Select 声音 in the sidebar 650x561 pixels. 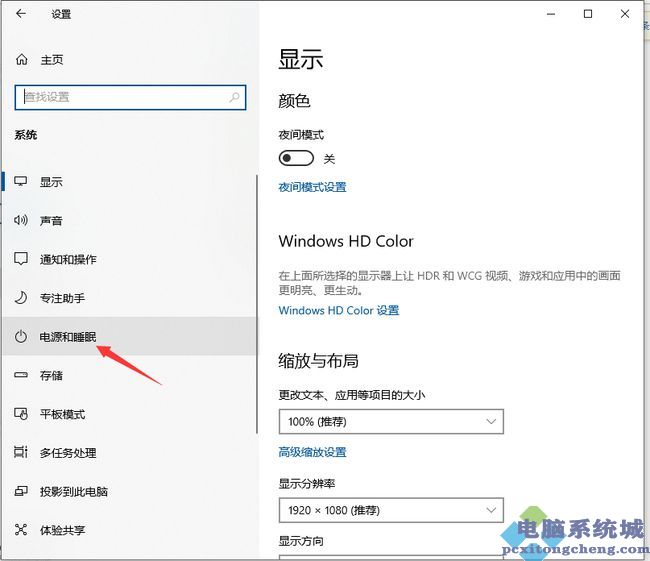click(51, 221)
